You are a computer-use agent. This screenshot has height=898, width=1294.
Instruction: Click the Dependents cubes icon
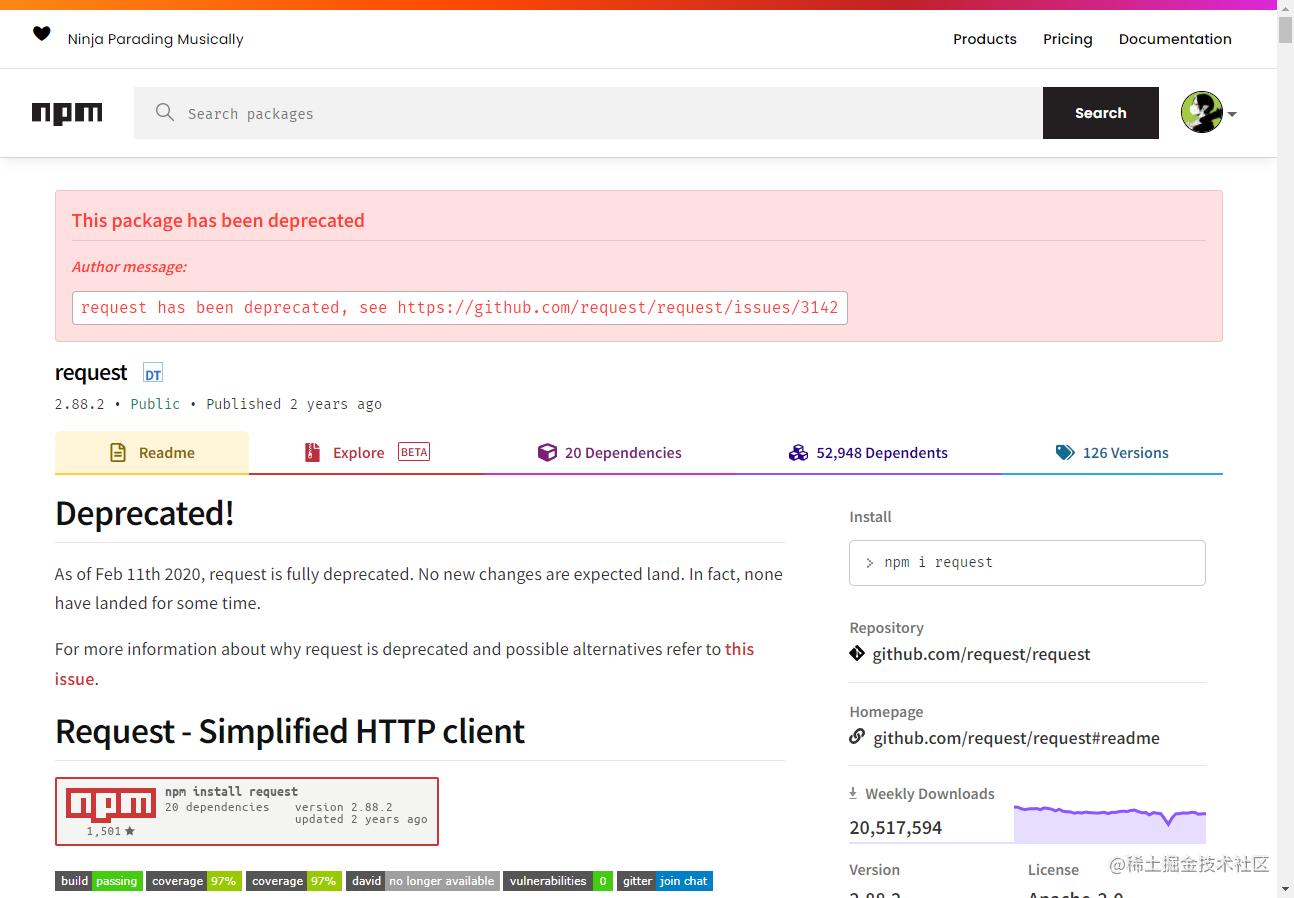pyautogui.click(x=798, y=453)
